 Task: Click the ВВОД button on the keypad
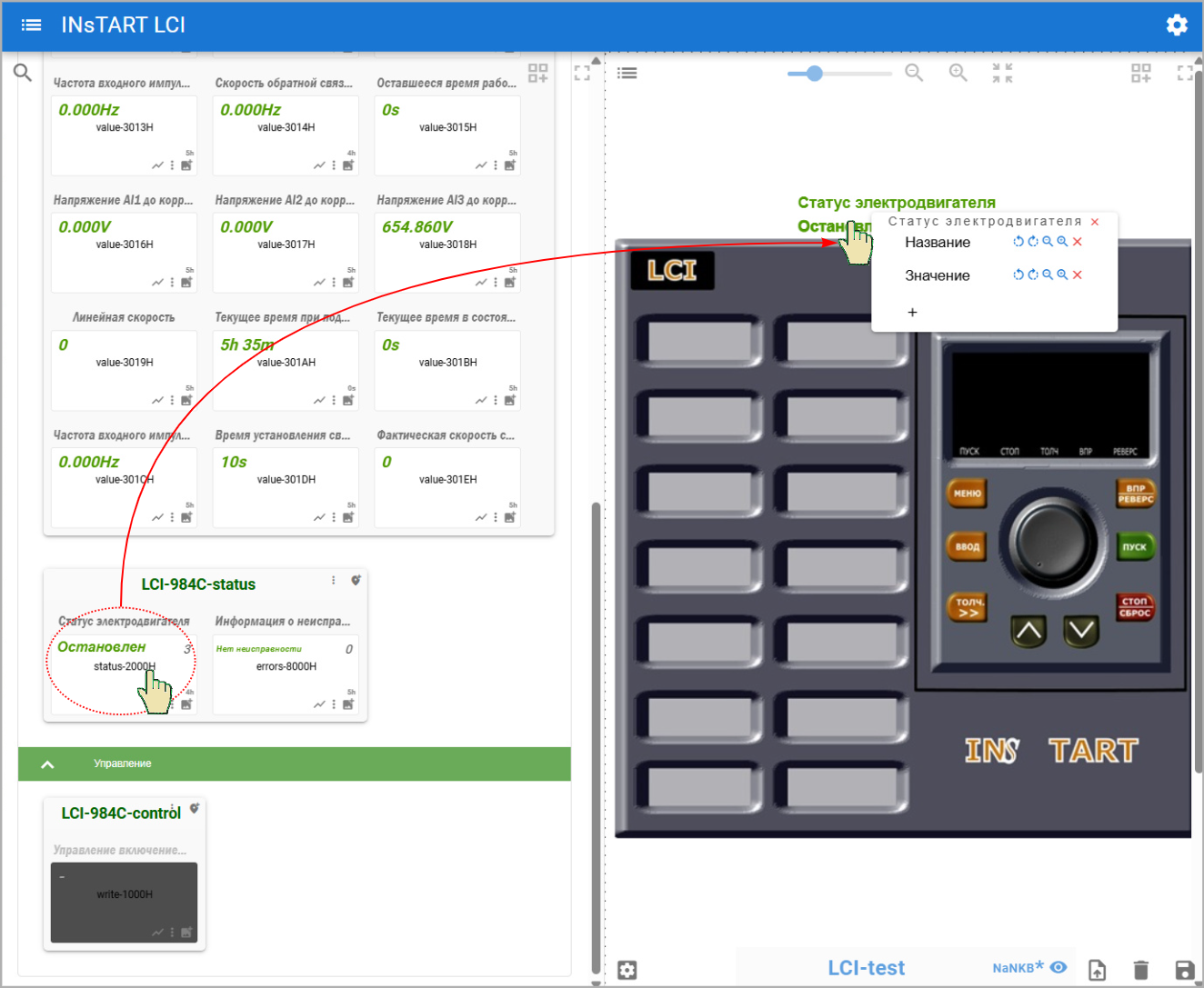[968, 546]
